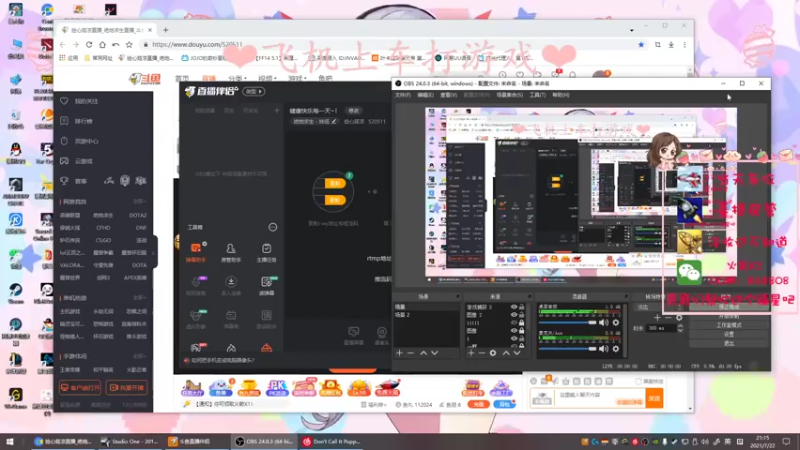The height and width of the screenshot is (450, 800).
Task: Switch to the 鱼吧 tab on Douyu
Action: [325, 78]
